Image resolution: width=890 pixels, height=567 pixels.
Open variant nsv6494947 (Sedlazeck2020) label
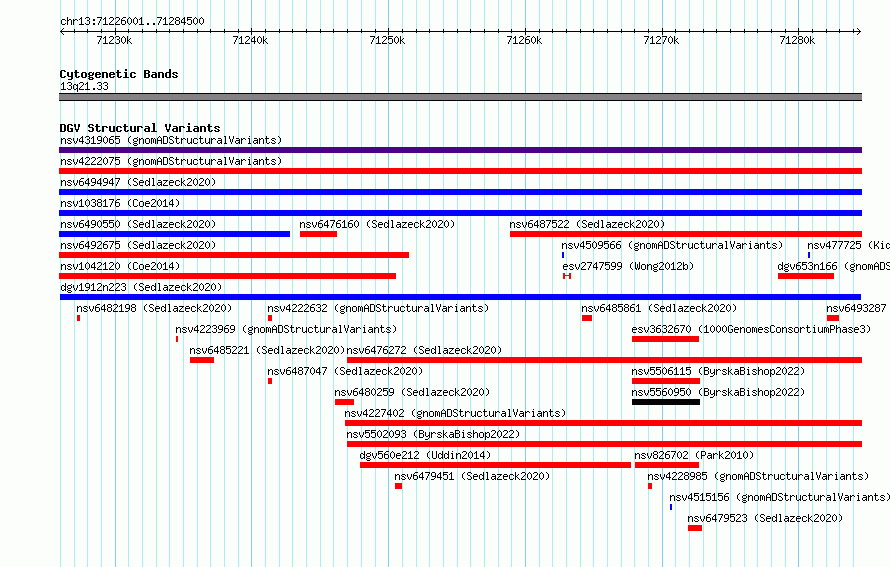[x=138, y=182]
